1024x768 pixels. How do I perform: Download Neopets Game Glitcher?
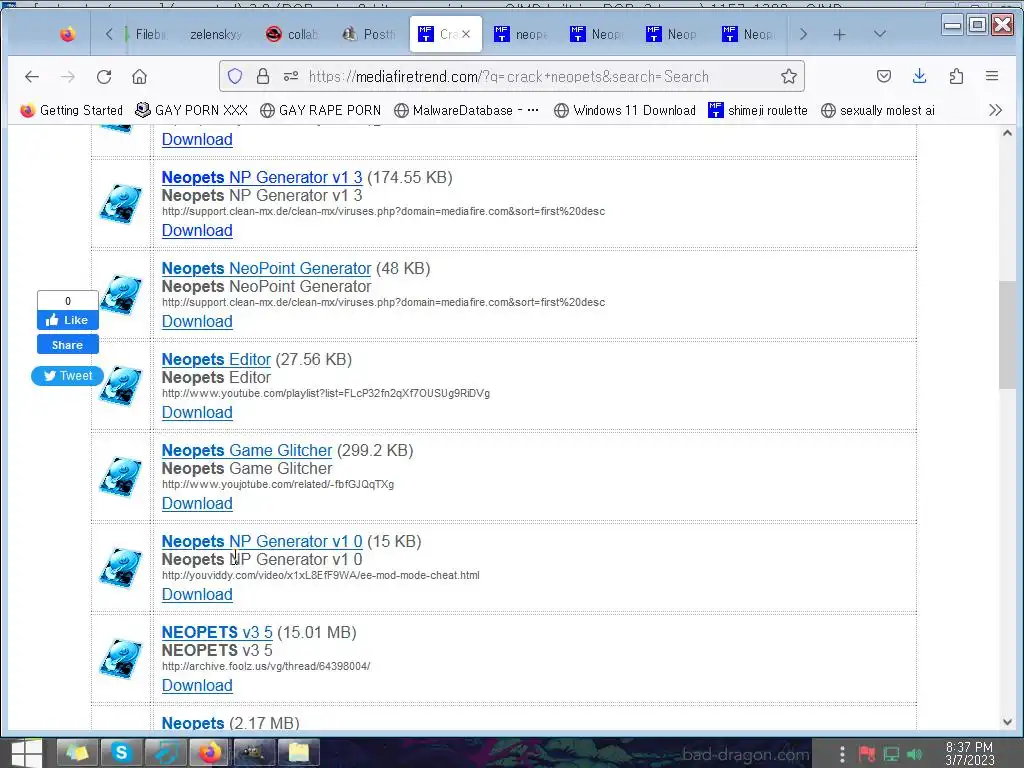click(197, 504)
